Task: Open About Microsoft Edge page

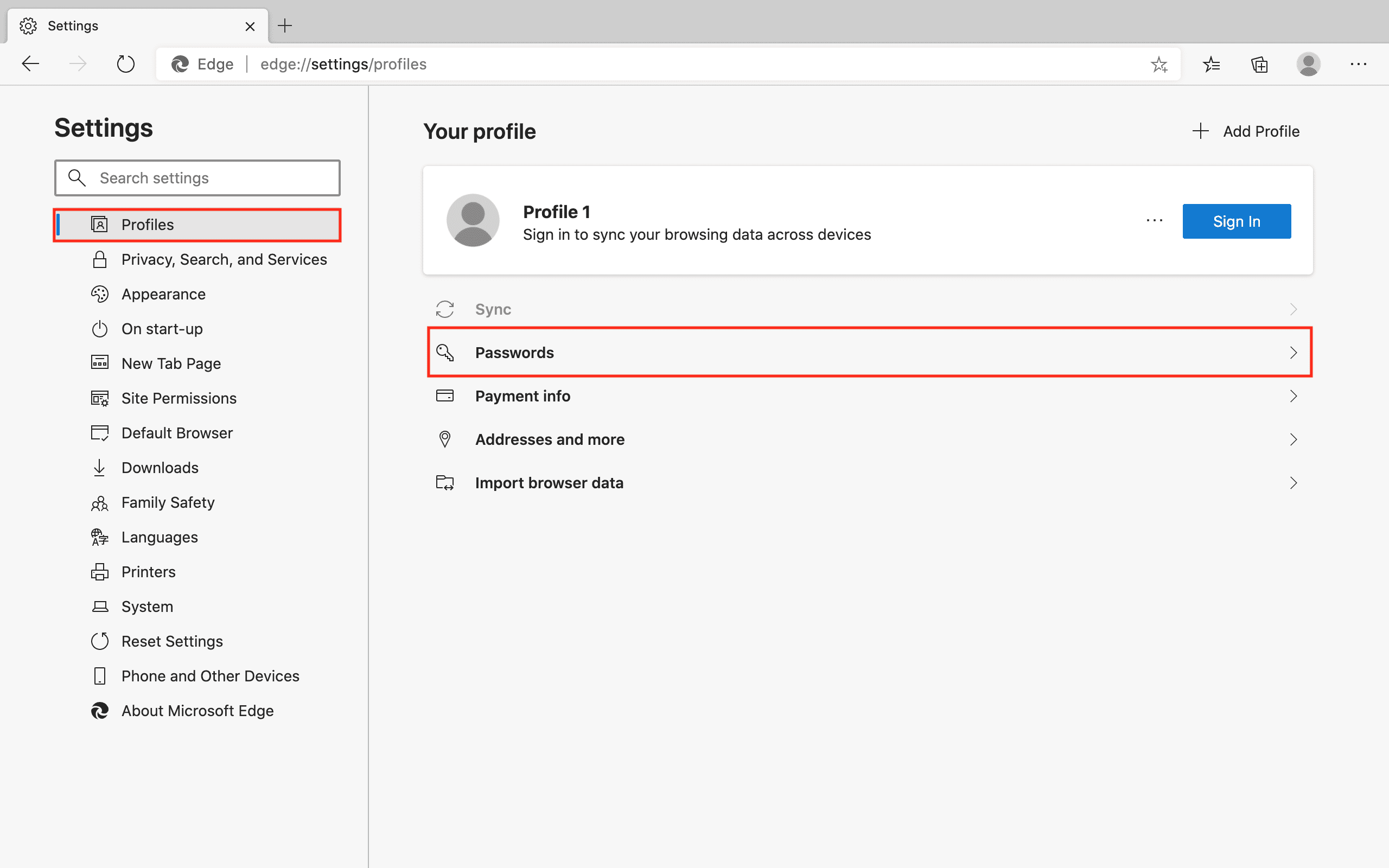Action: tap(197, 711)
